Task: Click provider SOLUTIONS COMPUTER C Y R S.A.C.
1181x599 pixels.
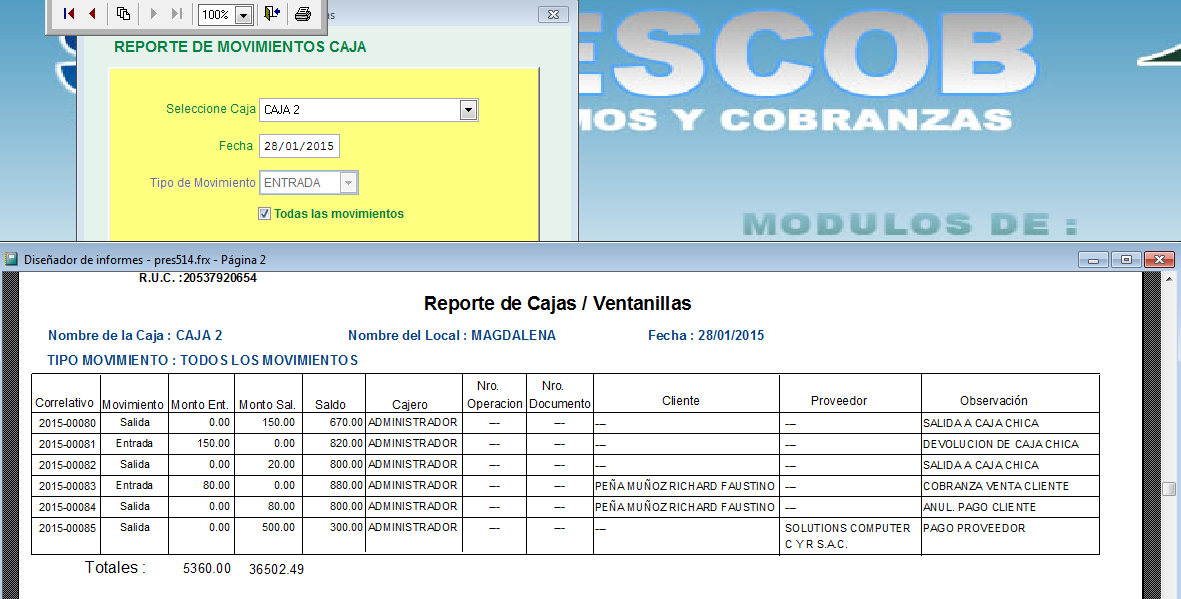Action: point(847,536)
